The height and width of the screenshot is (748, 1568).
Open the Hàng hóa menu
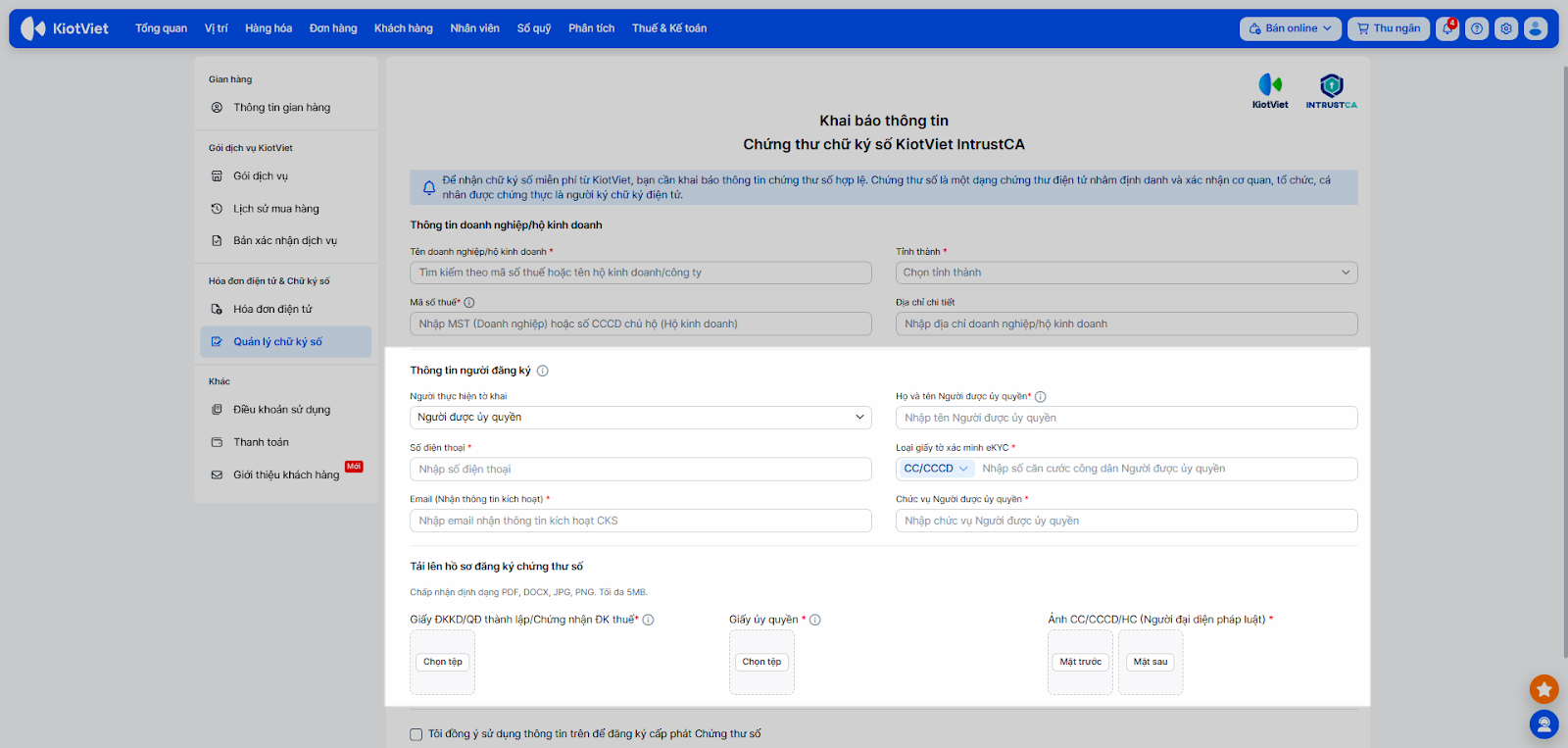pos(269,28)
